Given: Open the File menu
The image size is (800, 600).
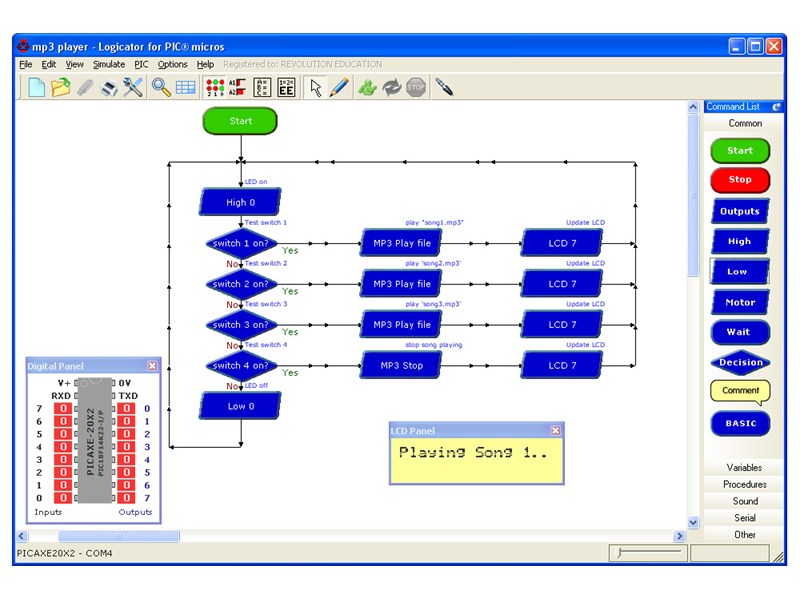Looking at the screenshot, I should (x=26, y=64).
